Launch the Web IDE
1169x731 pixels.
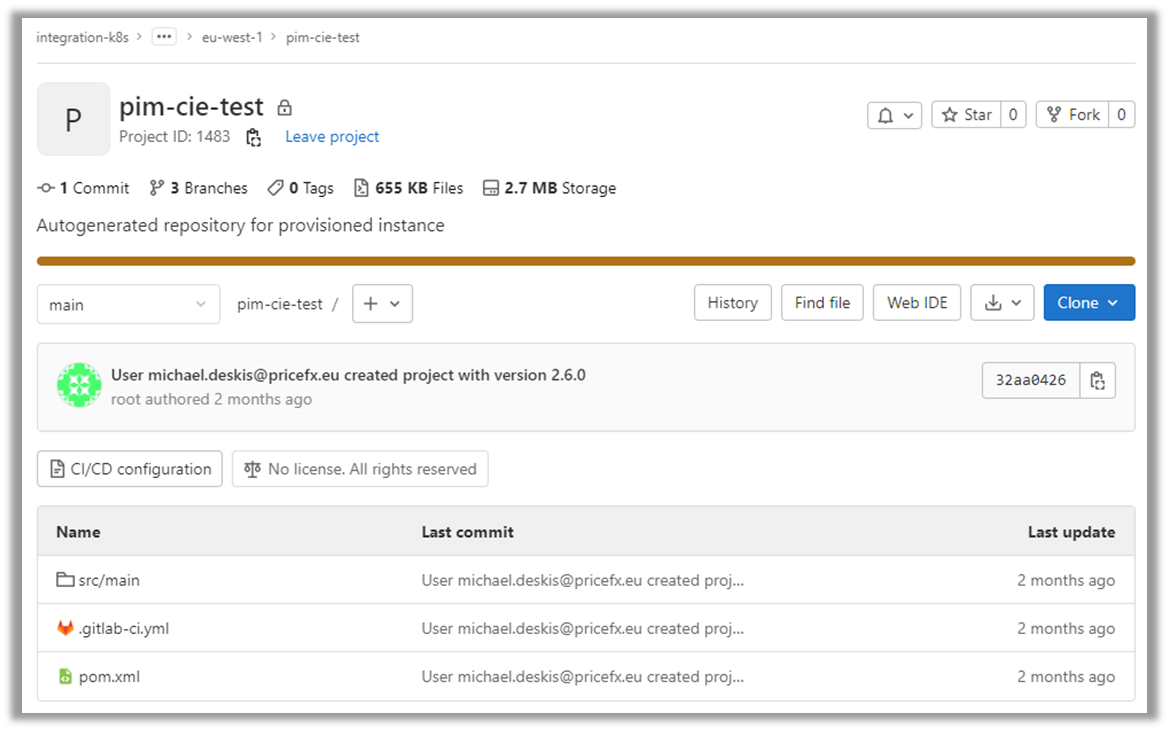coord(916,303)
